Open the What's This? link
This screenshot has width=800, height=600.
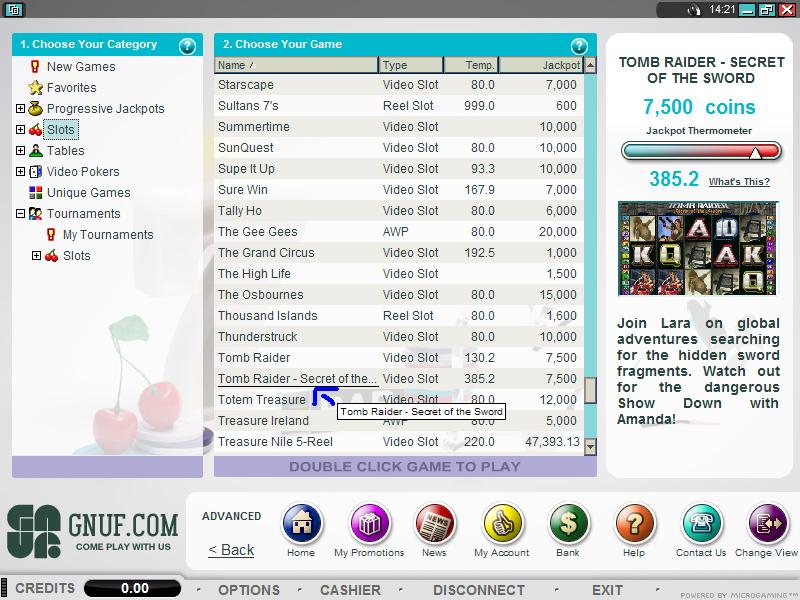739,182
